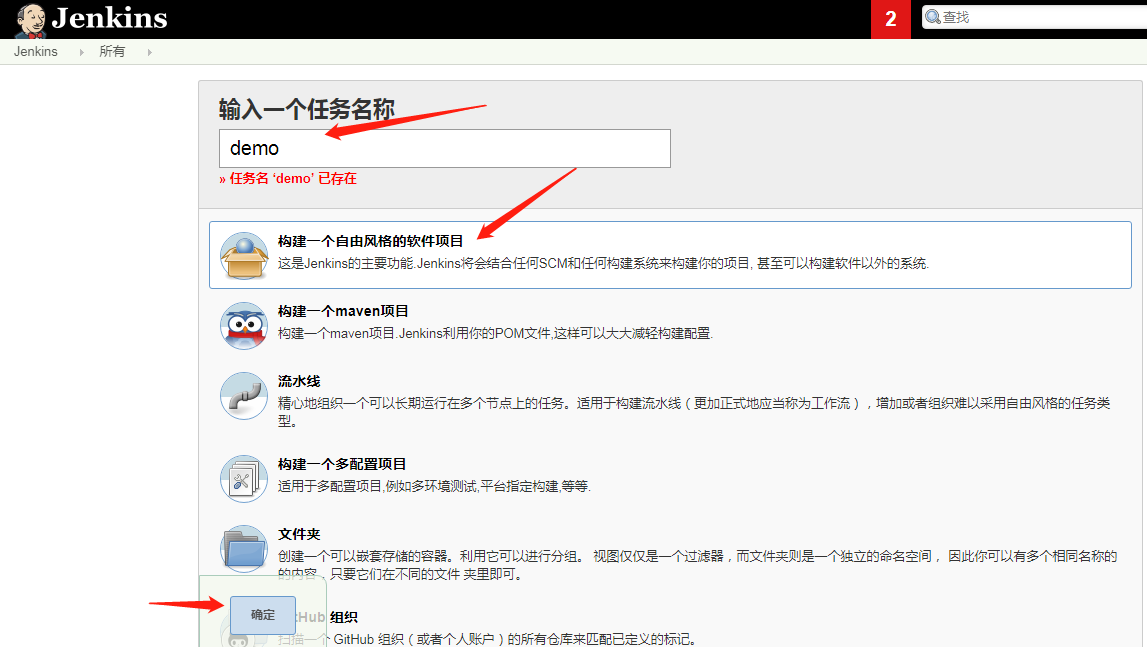Click the search magnifier icon
1147x647 pixels.
(933, 17)
